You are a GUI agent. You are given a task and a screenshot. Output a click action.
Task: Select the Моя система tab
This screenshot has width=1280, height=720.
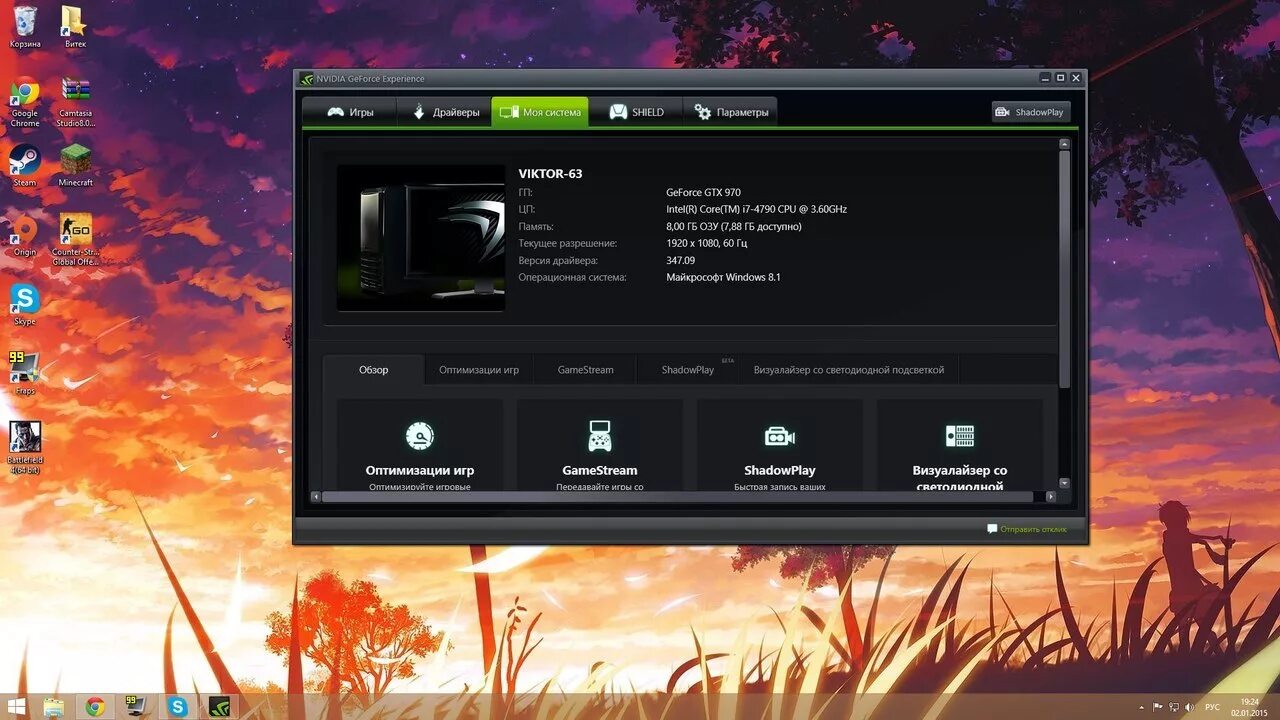[540, 112]
